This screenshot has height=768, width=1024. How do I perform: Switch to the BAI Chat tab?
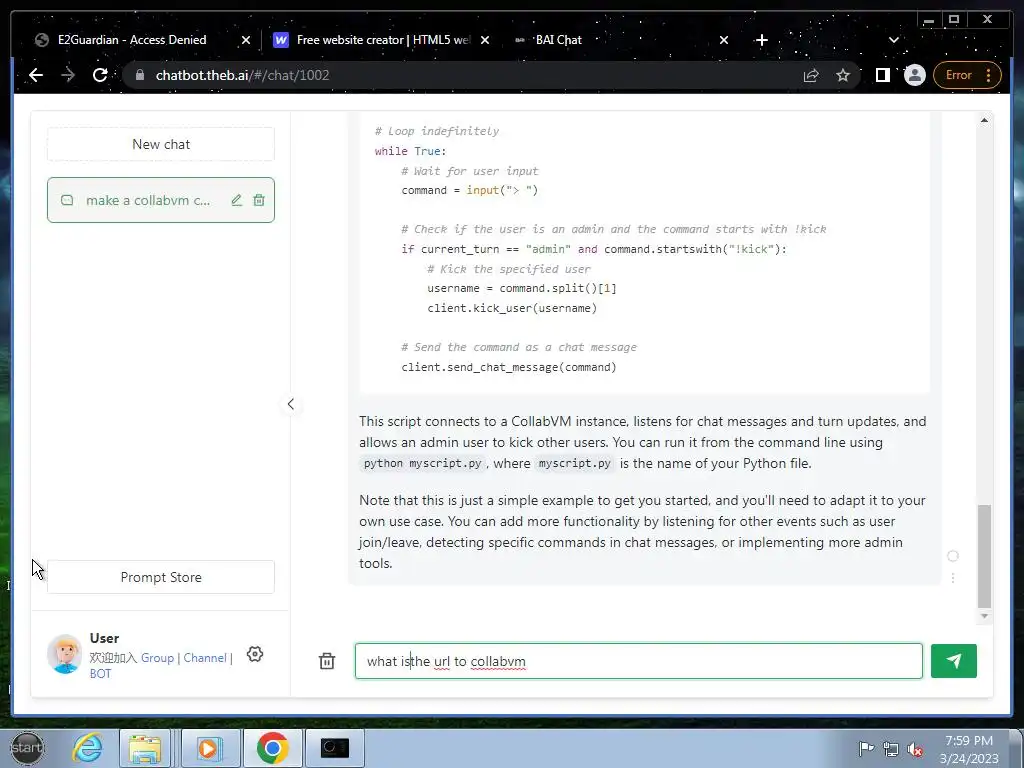tap(558, 40)
